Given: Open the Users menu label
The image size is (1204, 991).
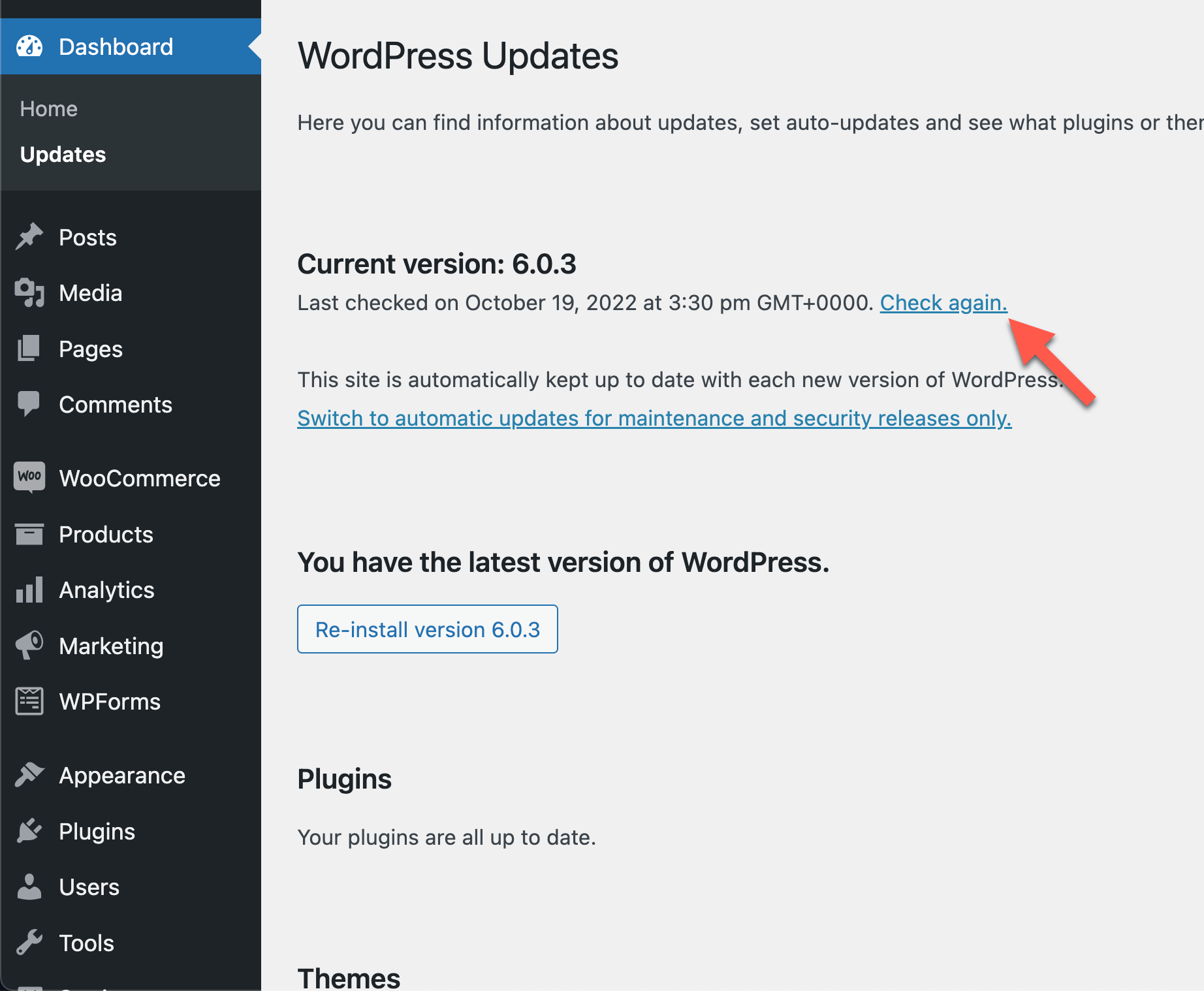Looking at the screenshot, I should tap(89, 887).
